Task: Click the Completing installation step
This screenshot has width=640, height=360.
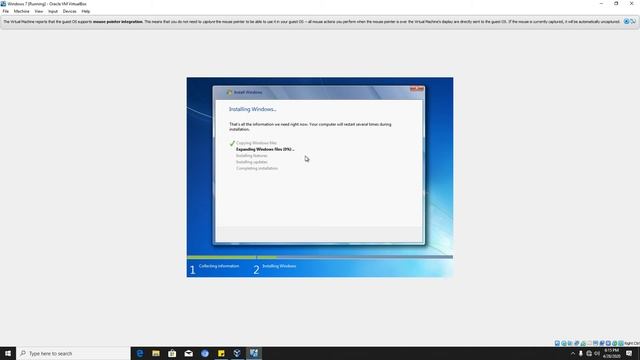Action: tap(257, 169)
